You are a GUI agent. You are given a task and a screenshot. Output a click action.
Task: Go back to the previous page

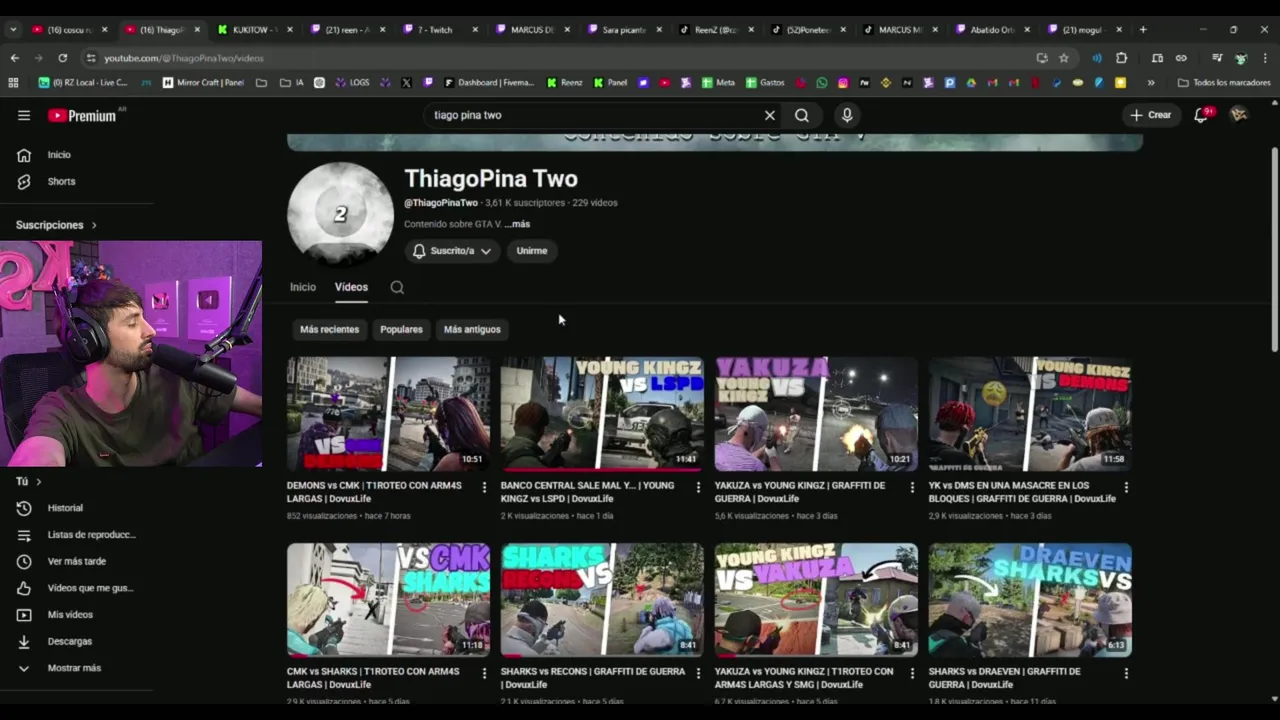14,58
